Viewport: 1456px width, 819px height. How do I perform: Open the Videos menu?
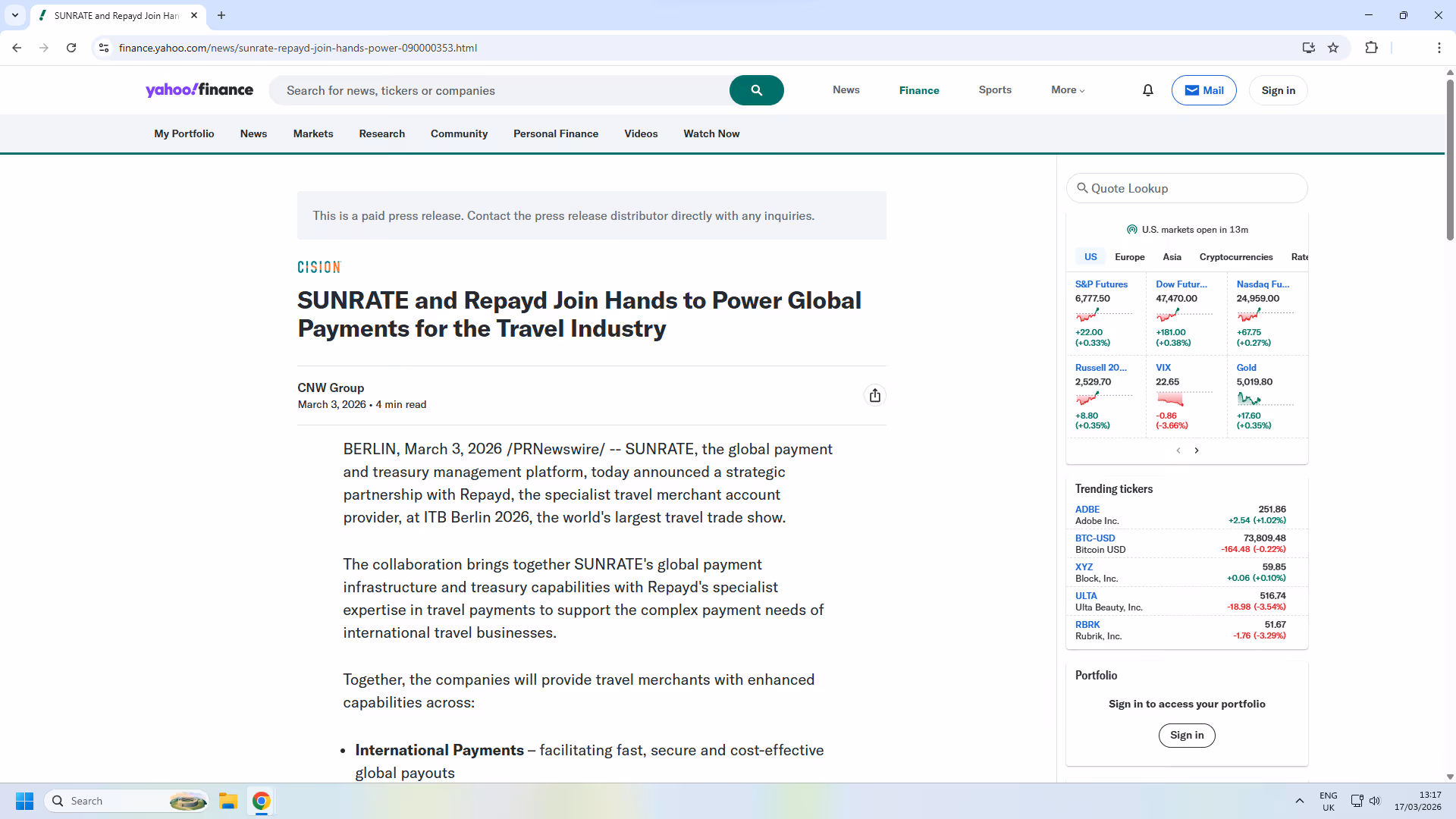tap(641, 133)
